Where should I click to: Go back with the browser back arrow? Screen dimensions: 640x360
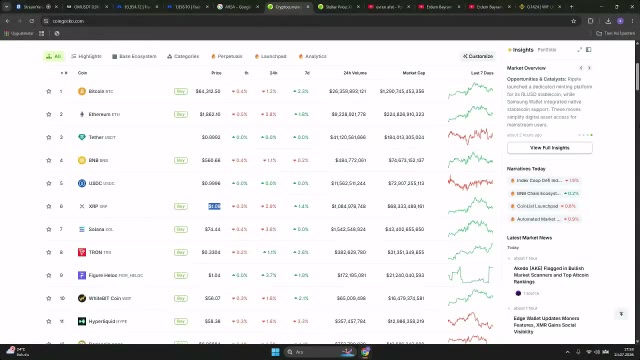(8, 21)
